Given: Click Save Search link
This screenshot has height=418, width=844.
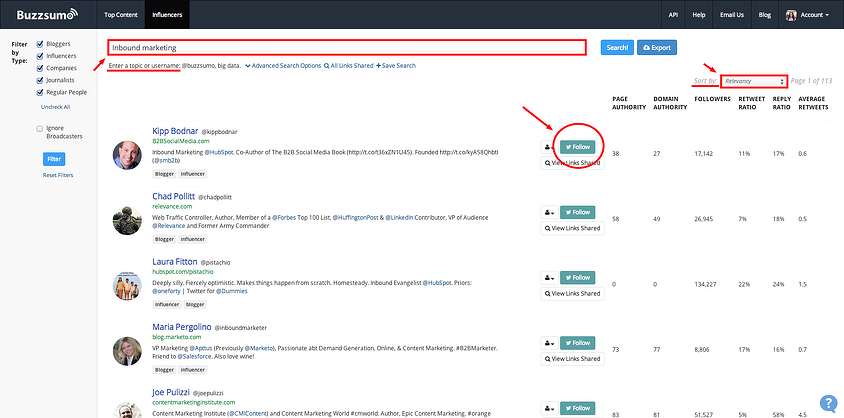Looking at the screenshot, I should [x=396, y=66].
